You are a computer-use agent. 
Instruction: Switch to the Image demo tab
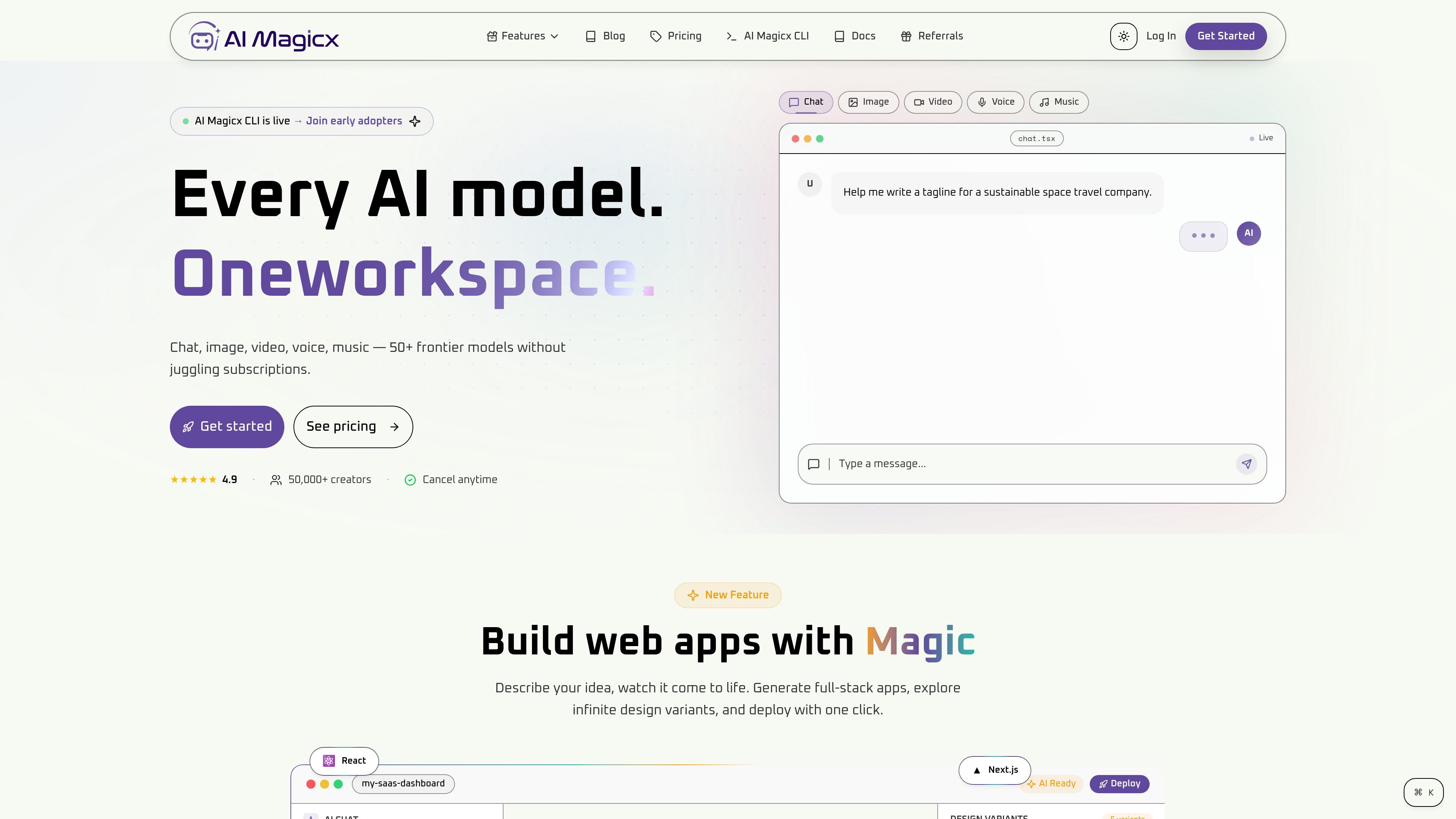point(868,102)
